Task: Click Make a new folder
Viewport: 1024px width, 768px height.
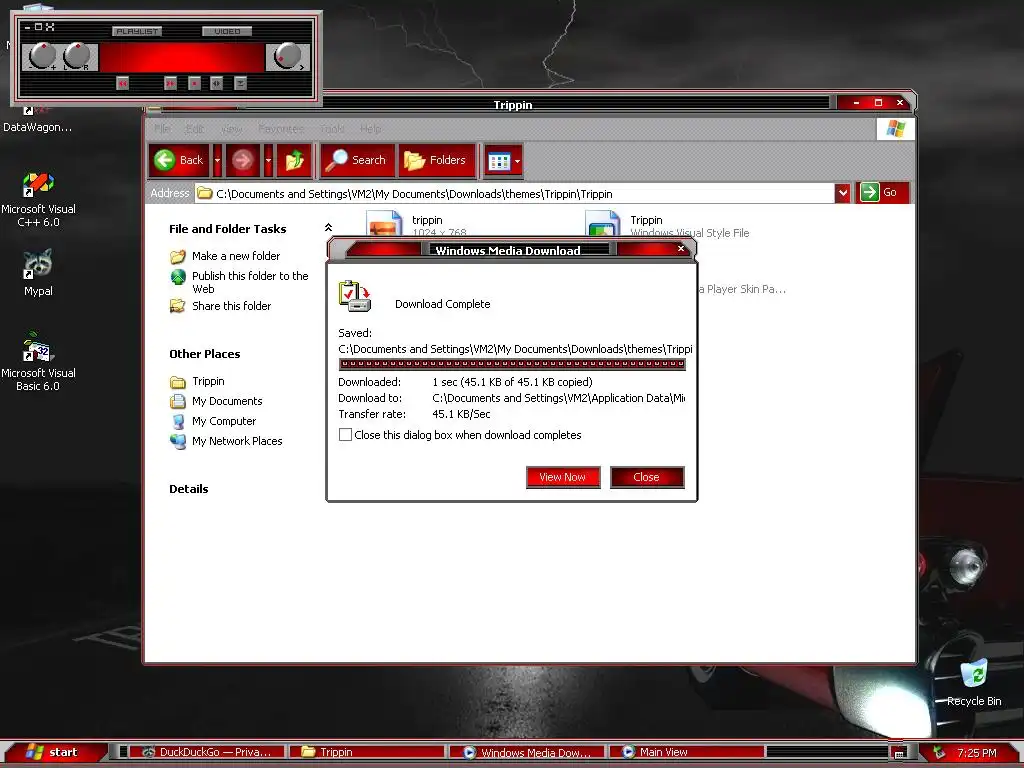Action: [x=236, y=256]
